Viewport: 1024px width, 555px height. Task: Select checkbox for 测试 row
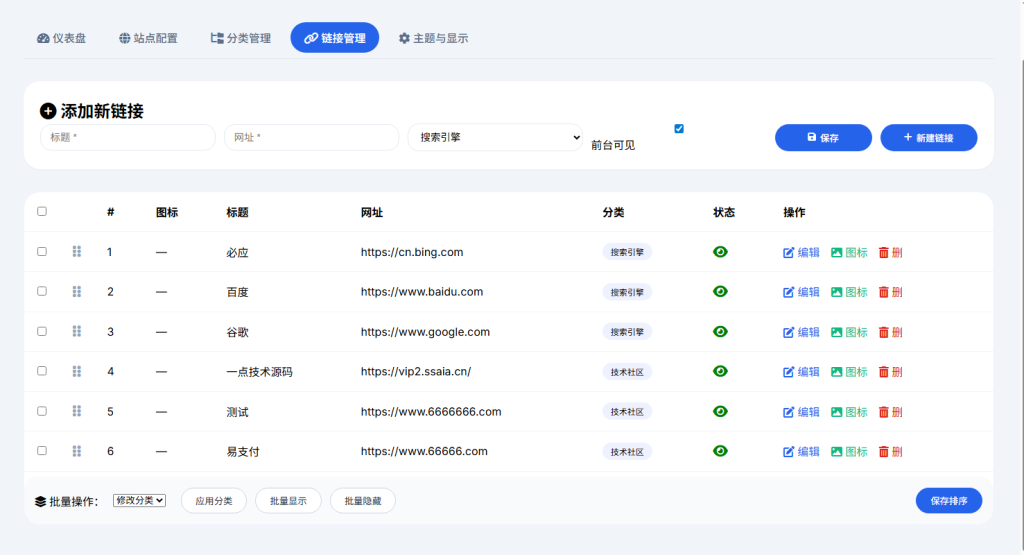[x=42, y=411]
